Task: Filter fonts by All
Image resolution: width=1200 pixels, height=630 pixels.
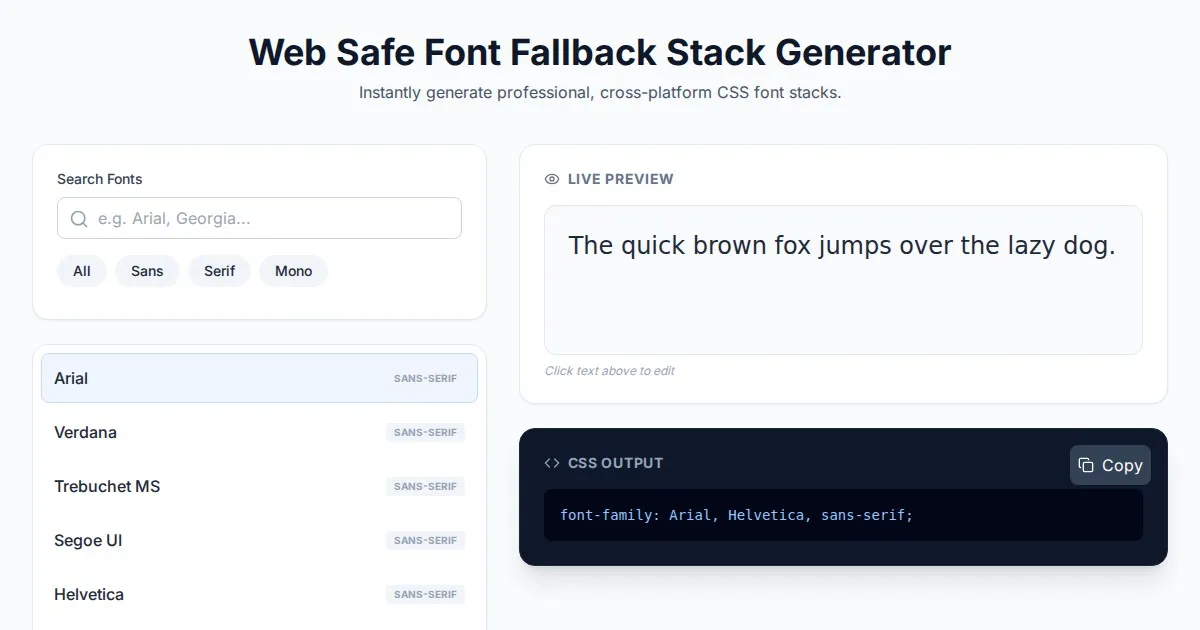Action: click(x=82, y=271)
